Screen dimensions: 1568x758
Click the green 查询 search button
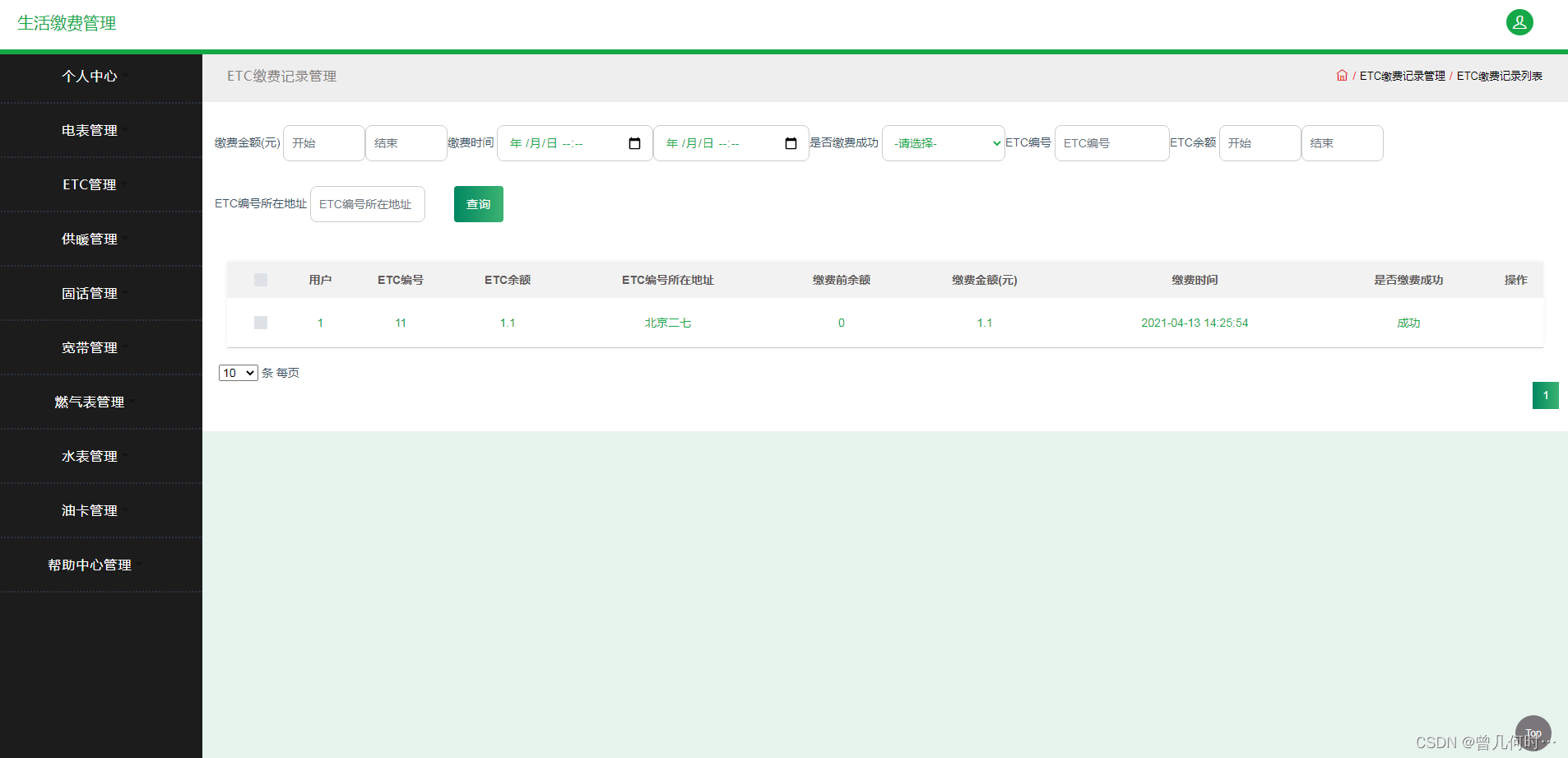coord(479,204)
